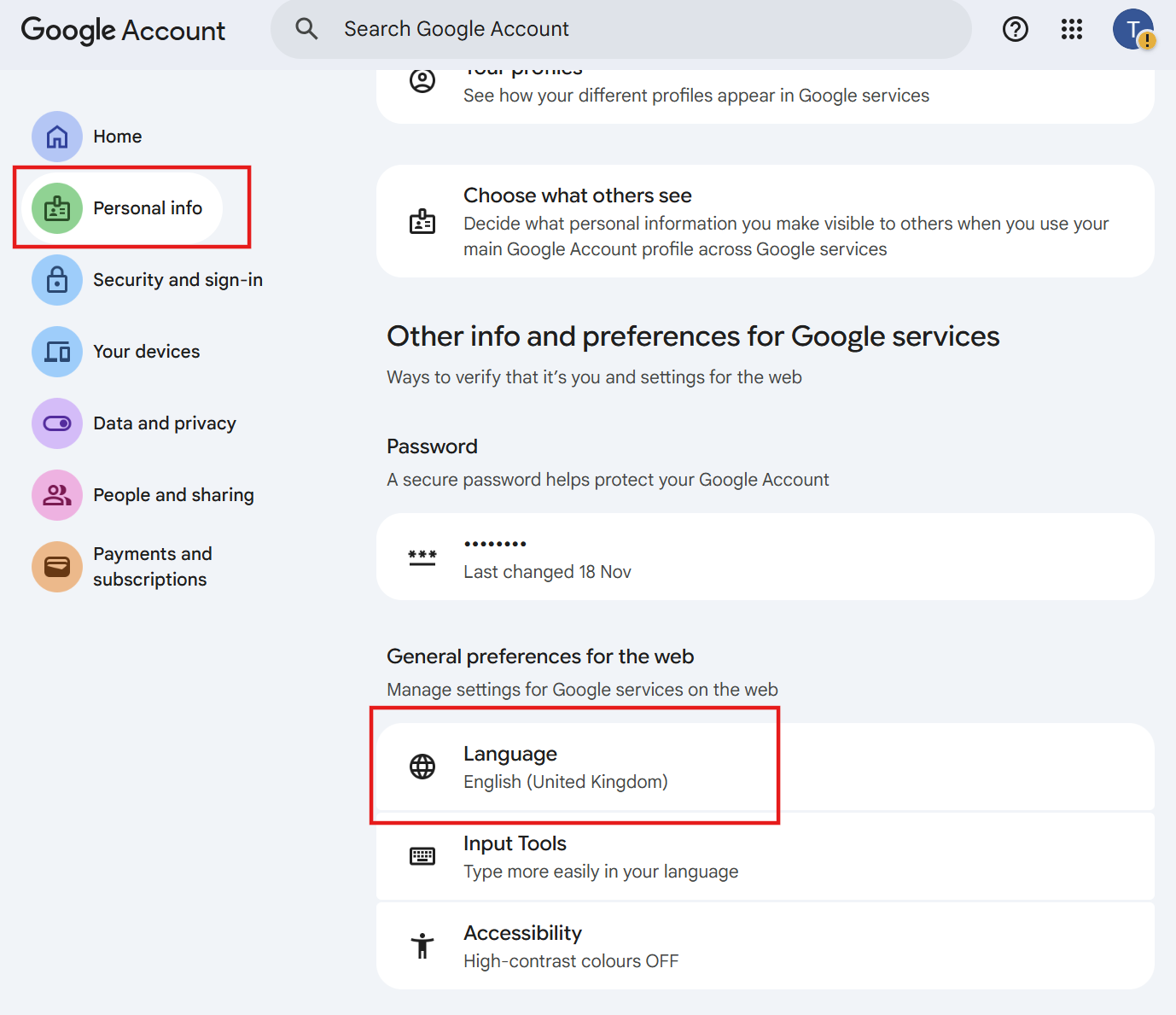Open the Help question mark icon
This screenshot has width=1176, height=1015.
(x=1015, y=30)
